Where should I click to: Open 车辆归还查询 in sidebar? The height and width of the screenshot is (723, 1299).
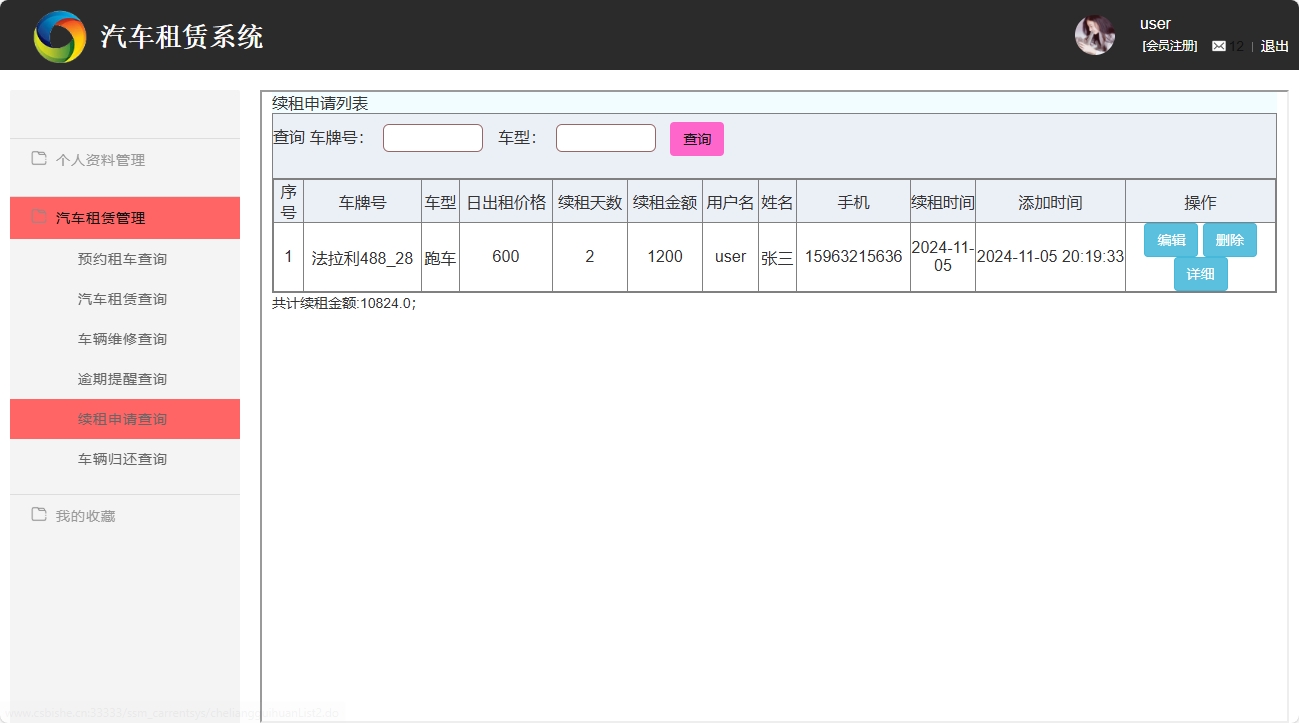pyautogui.click(x=122, y=459)
